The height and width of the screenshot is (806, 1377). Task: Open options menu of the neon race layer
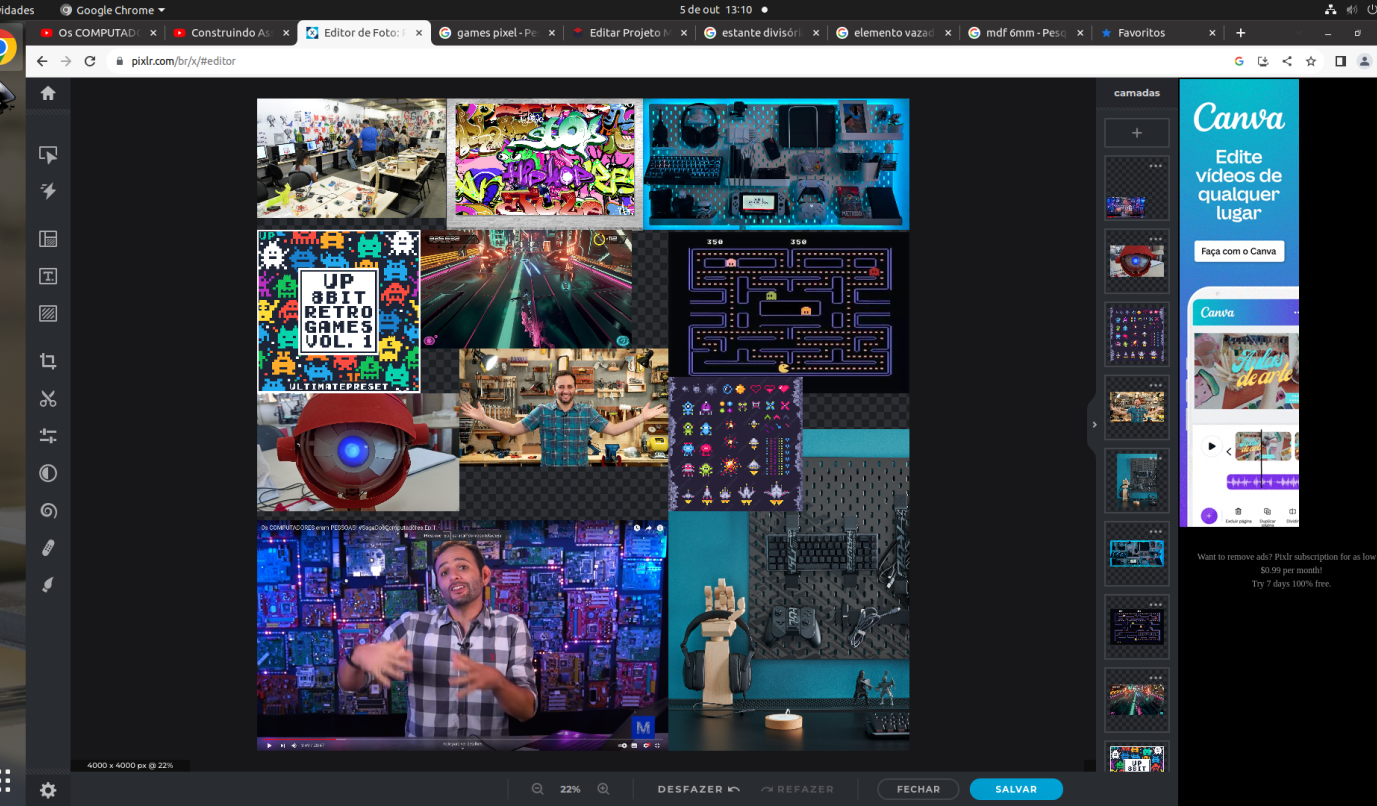pyautogui.click(x=1155, y=677)
